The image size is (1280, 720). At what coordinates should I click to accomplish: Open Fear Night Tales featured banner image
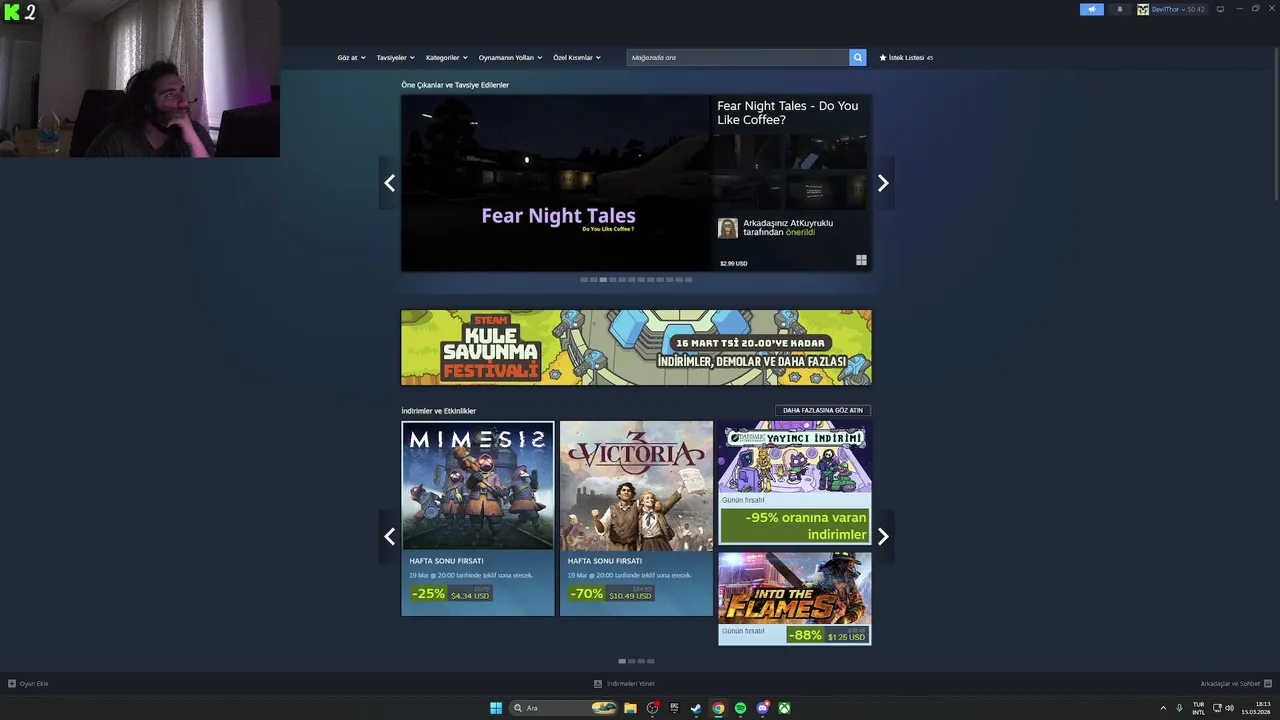tap(556, 183)
